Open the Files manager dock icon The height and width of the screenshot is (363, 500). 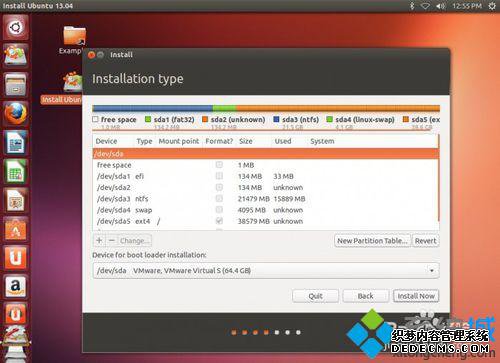[x=16, y=84]
